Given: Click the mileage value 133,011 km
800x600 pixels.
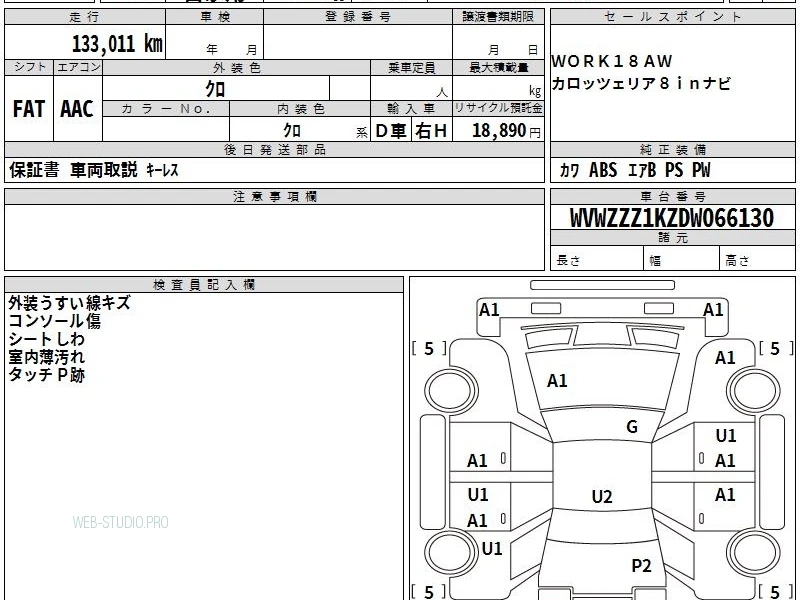Looking at the screenshot, I should coord(117,43).
